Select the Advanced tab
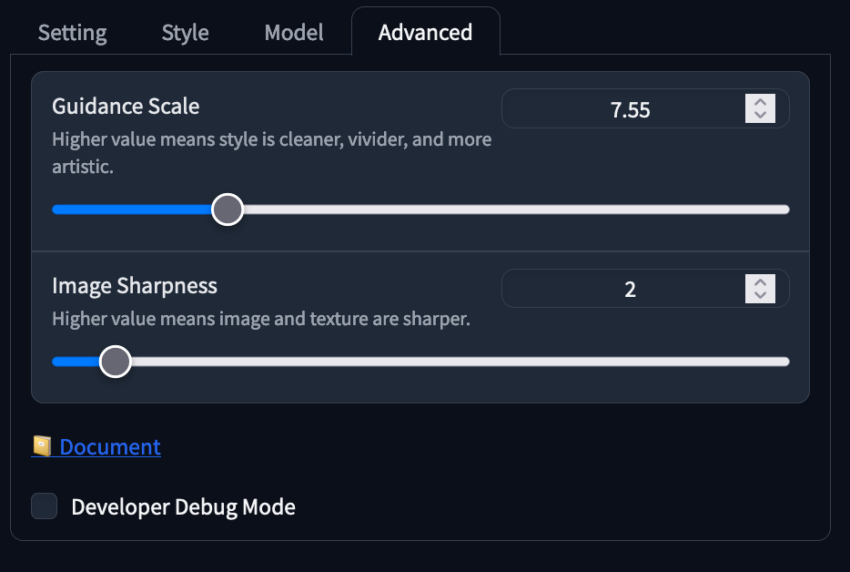Screen dimensions: 850x572 [425, 33]
